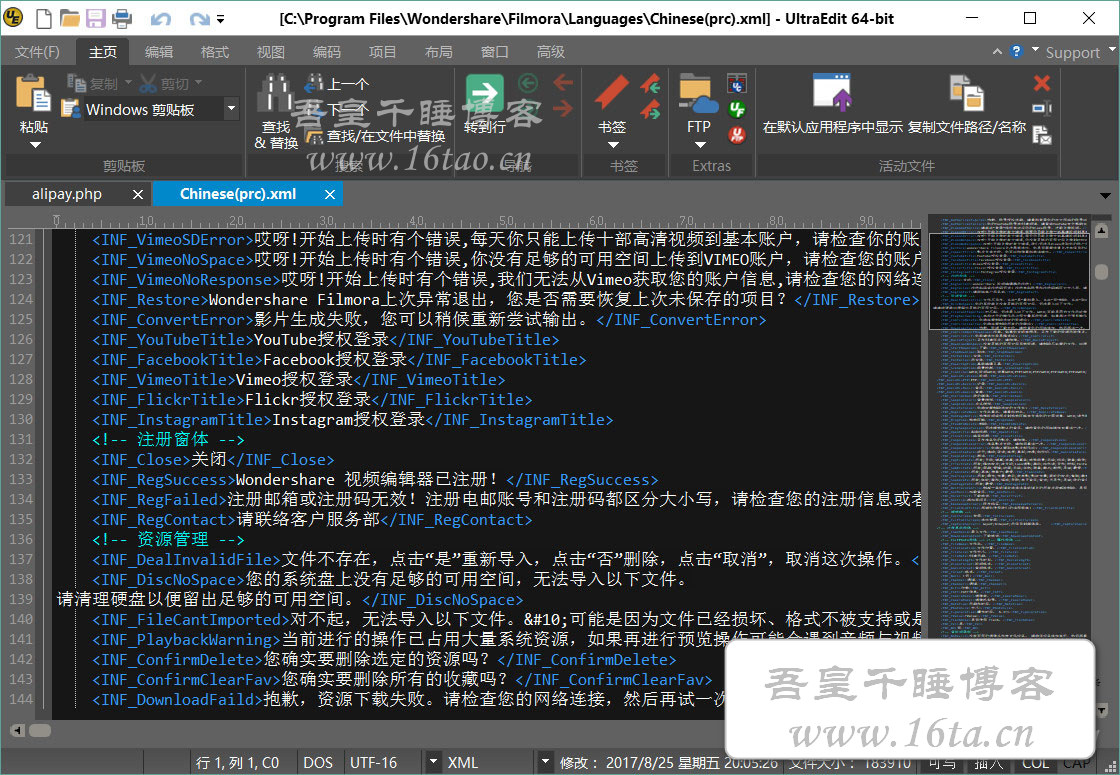Click the Save icon in title bar
The width and height of the screenshot is (1120, 775).
[x=96, y=18]
